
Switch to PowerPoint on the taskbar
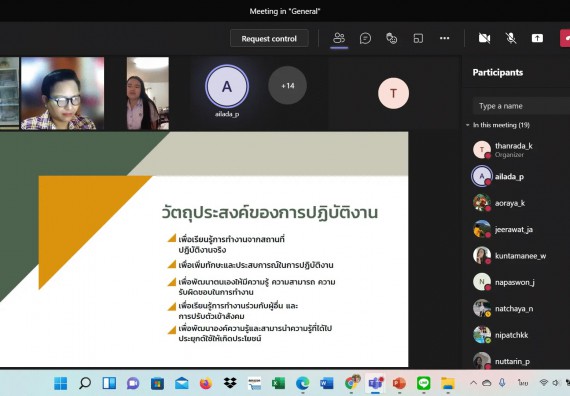399,383
